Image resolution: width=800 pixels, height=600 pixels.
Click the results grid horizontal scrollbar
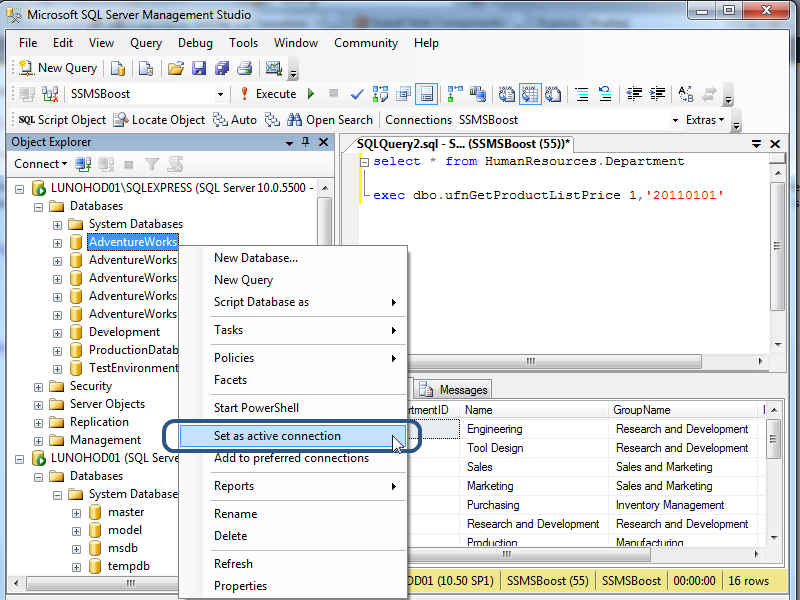(x=529, y=554)
